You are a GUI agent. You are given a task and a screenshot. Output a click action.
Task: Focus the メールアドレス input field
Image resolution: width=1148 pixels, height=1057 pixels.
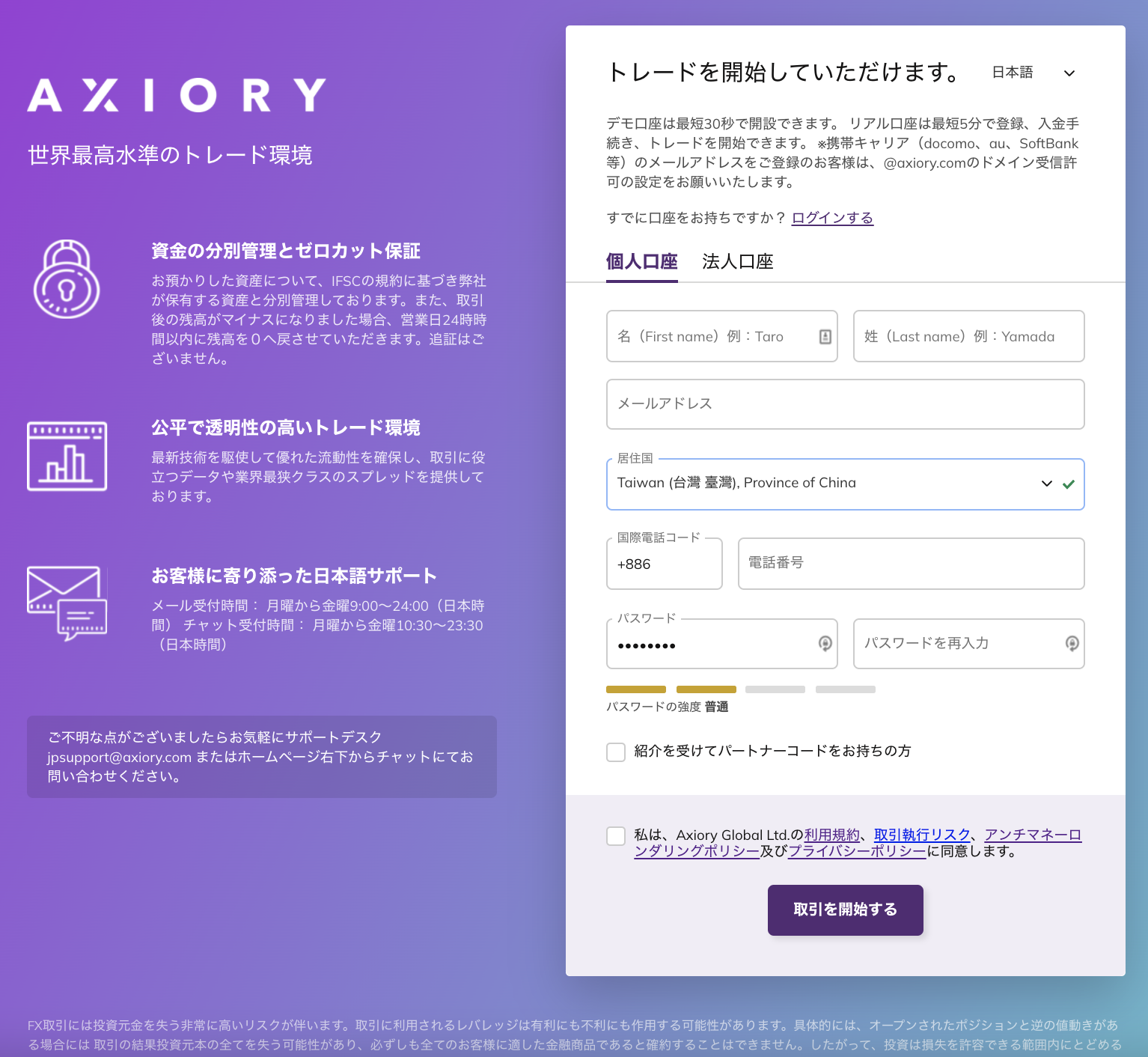click(845, 404)
